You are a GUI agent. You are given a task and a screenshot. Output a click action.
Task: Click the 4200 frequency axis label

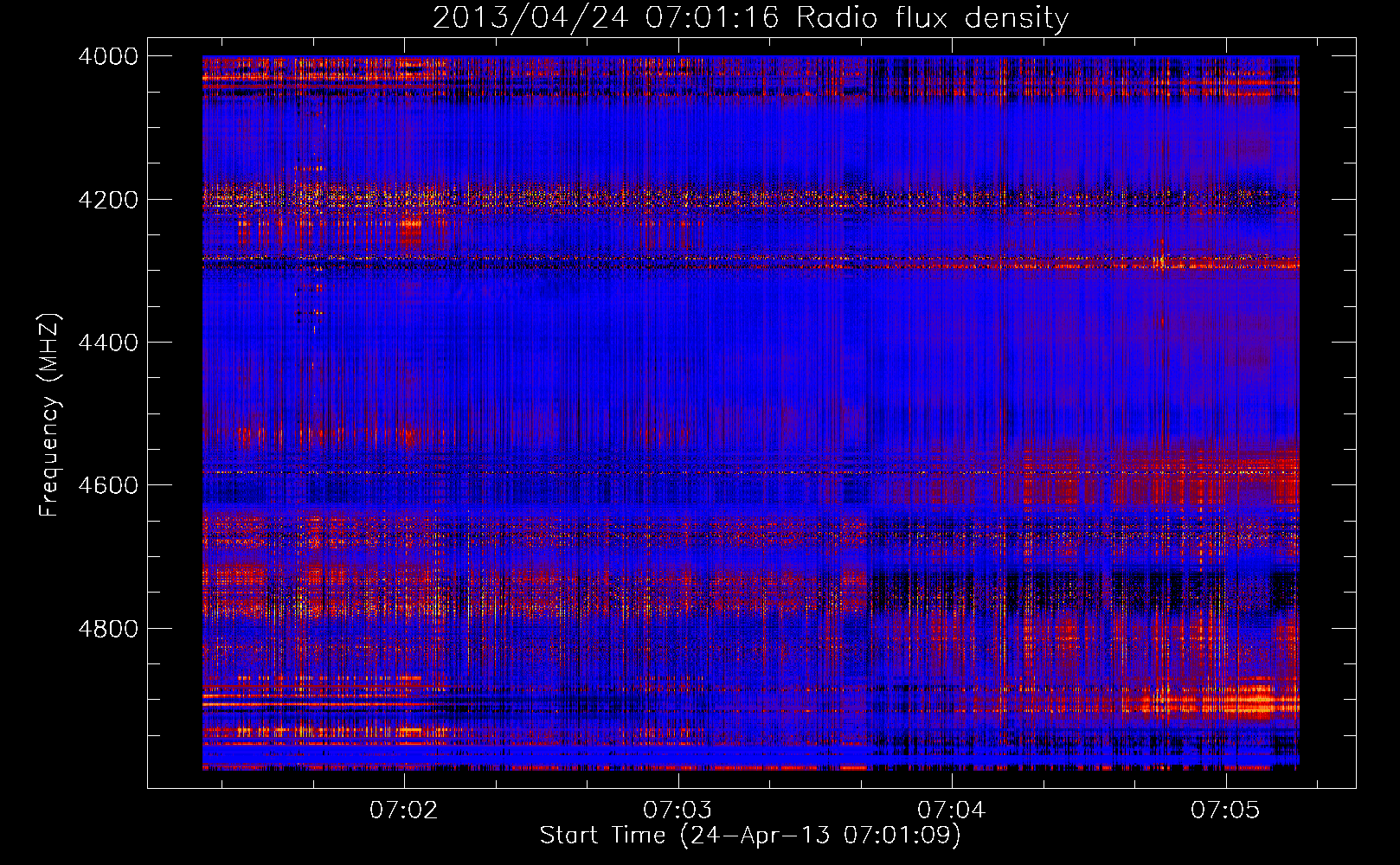tap(108, 200)
